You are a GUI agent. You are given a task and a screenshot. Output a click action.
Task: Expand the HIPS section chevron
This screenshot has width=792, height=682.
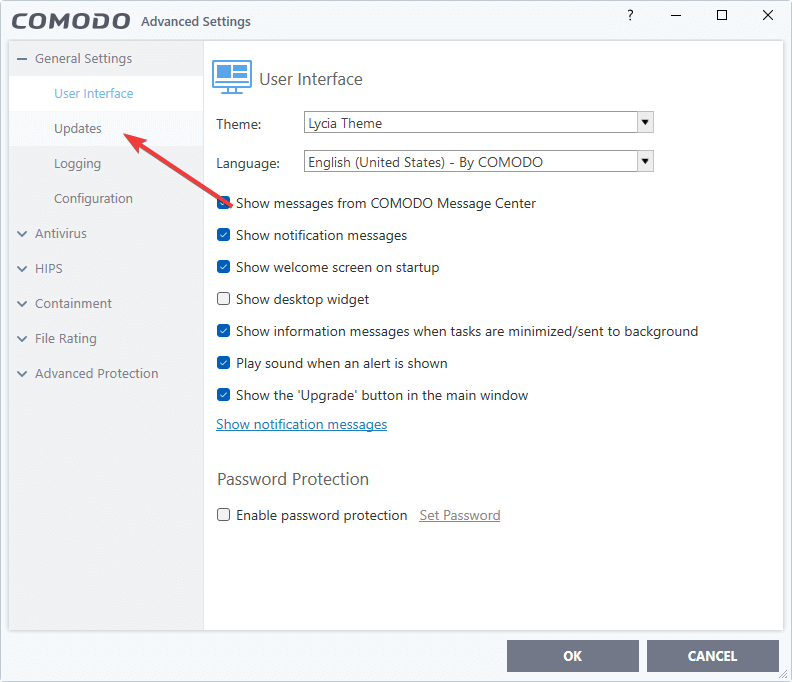[22, 269]
